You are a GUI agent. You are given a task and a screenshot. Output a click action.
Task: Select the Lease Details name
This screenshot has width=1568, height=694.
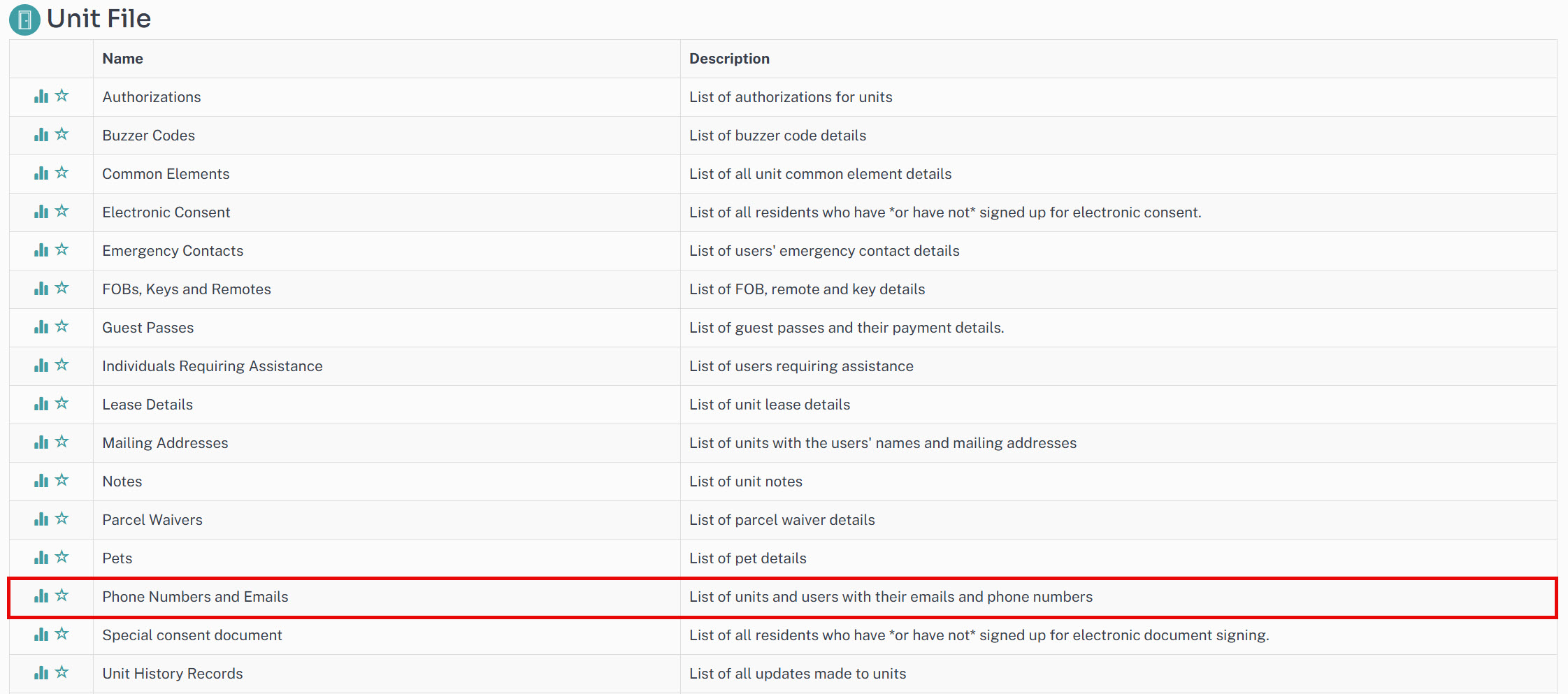(x=148, y=405)
